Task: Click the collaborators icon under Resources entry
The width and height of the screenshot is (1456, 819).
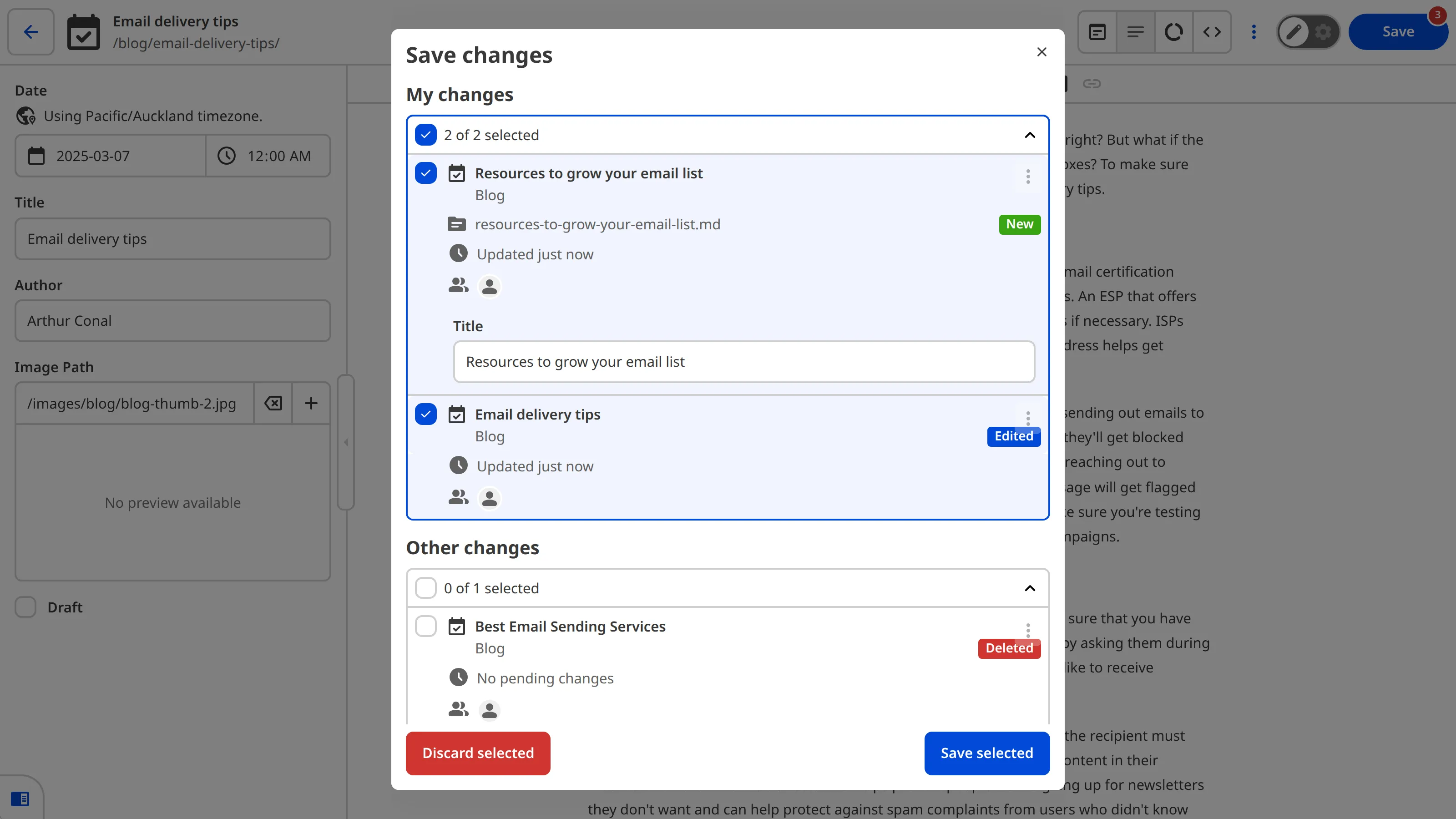Action: [458, 285]
